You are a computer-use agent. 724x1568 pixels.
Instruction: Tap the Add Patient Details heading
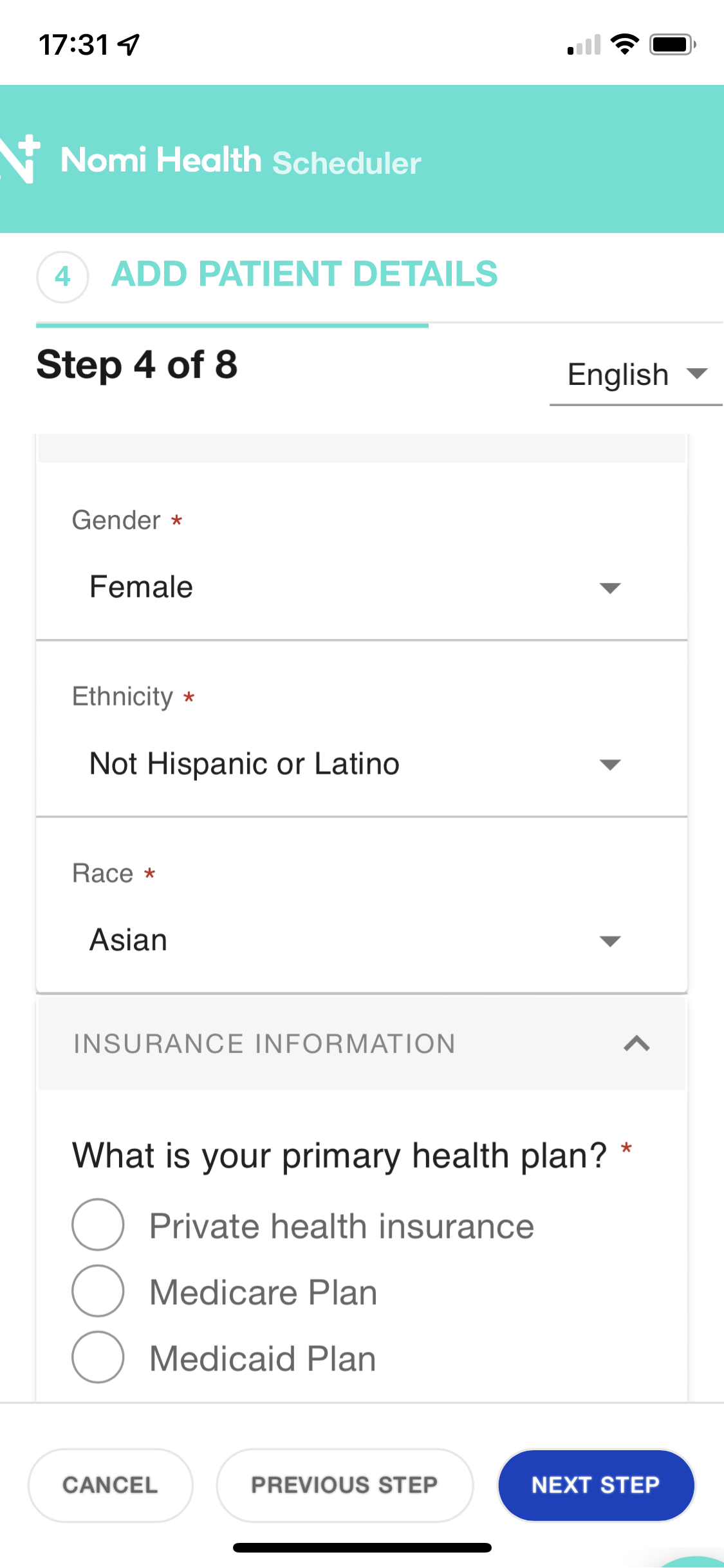tap(304, 274)
